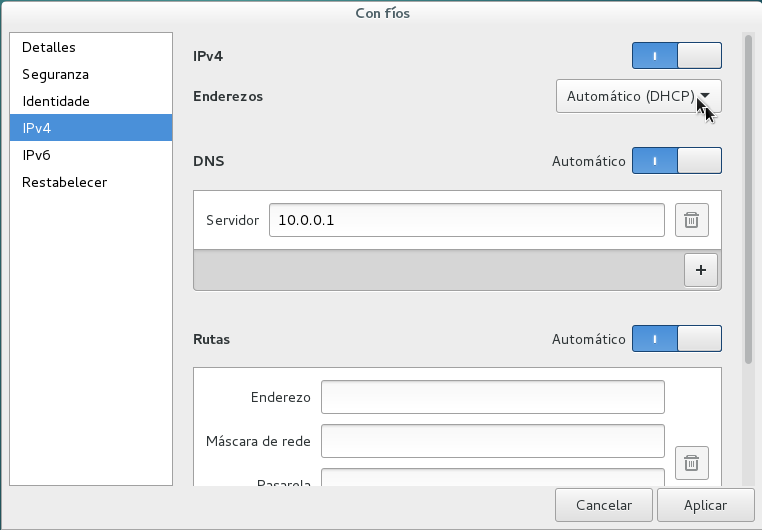Click the DNS heading text

point(208,161)
